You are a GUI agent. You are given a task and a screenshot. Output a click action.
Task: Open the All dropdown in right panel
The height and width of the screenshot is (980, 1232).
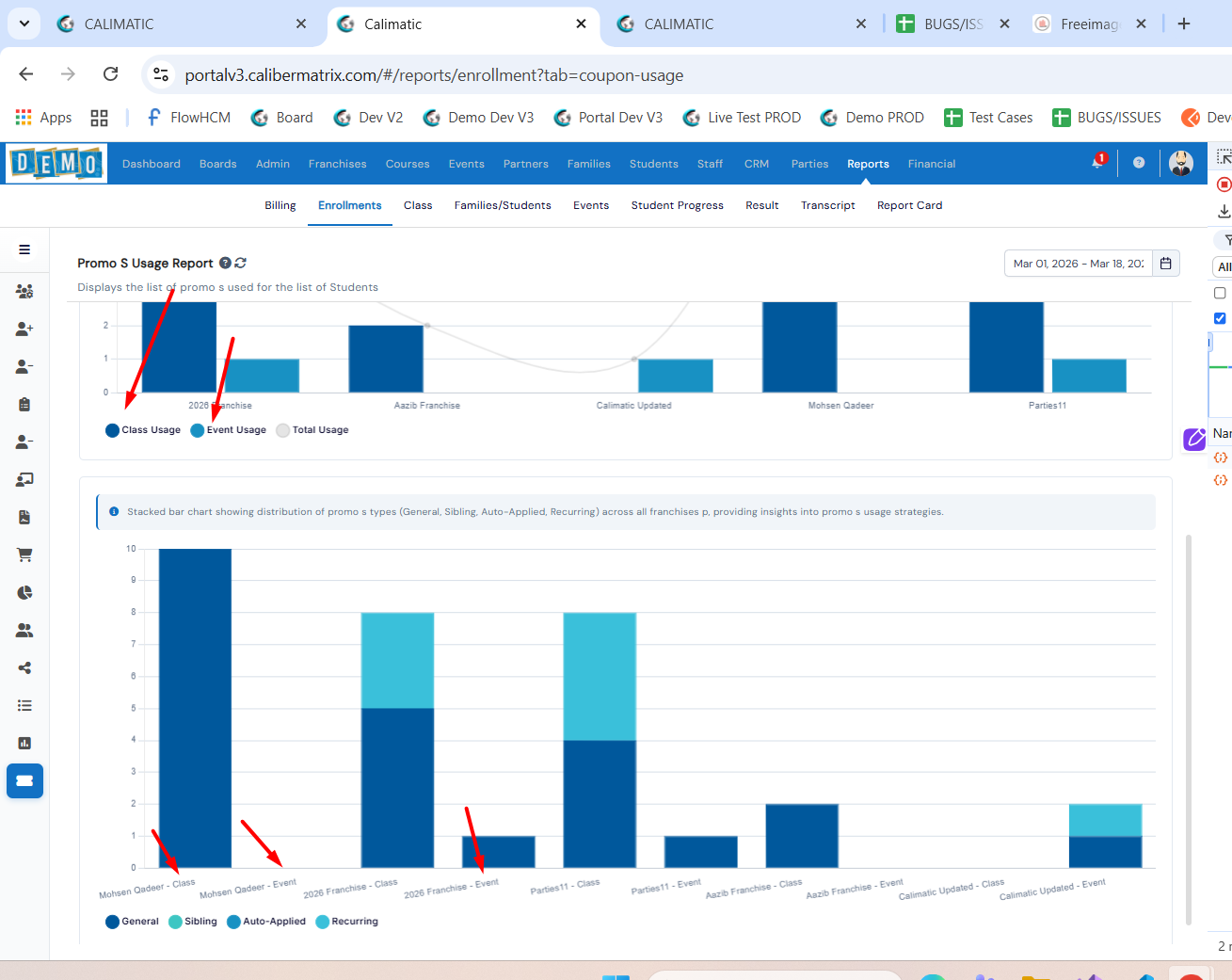click(x=1223, y=267)
